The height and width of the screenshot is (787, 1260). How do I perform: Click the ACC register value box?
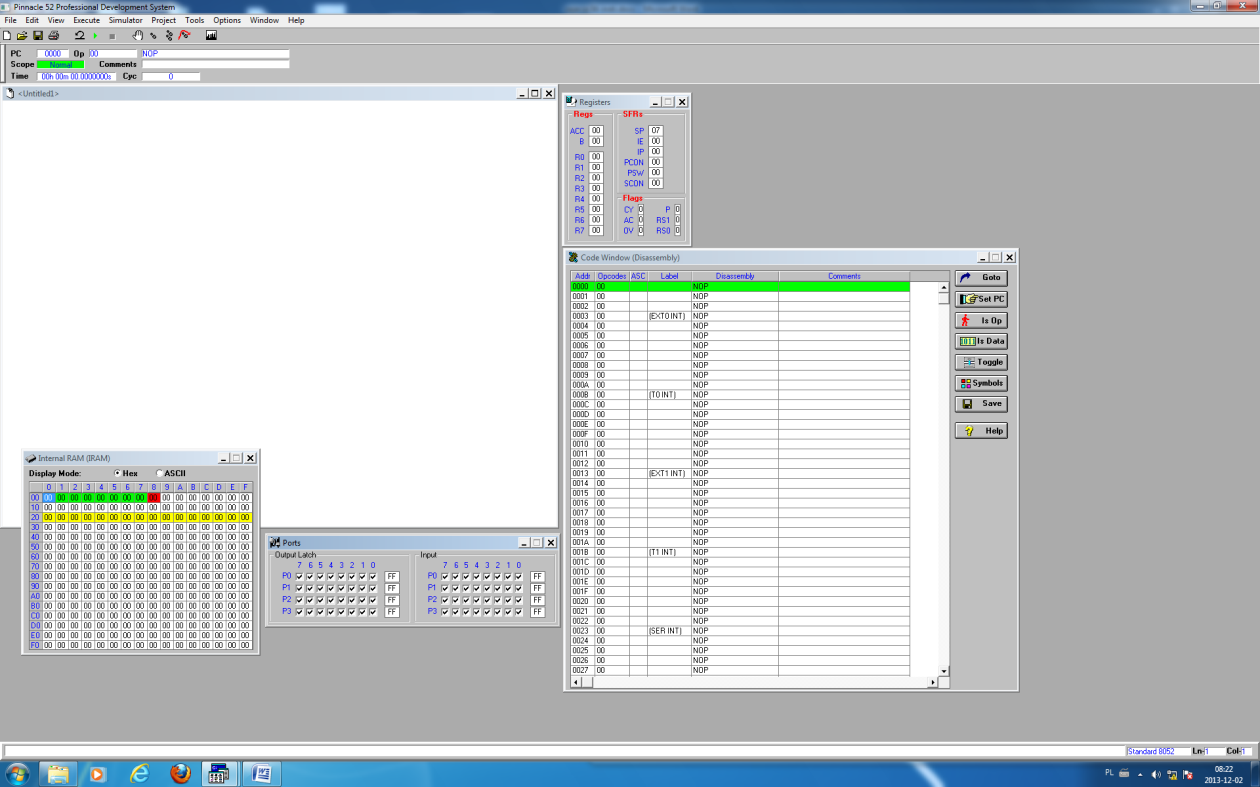point(596,131)
